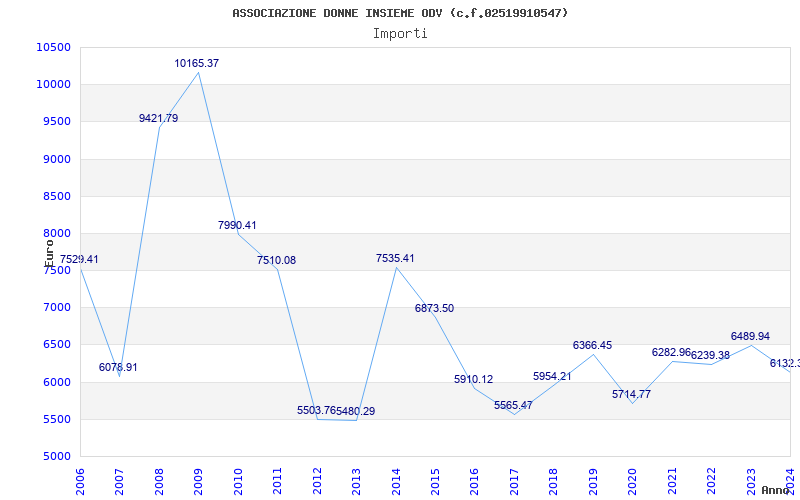
Task: Click the 8000 y-axis value
Action: click(56, 234)
